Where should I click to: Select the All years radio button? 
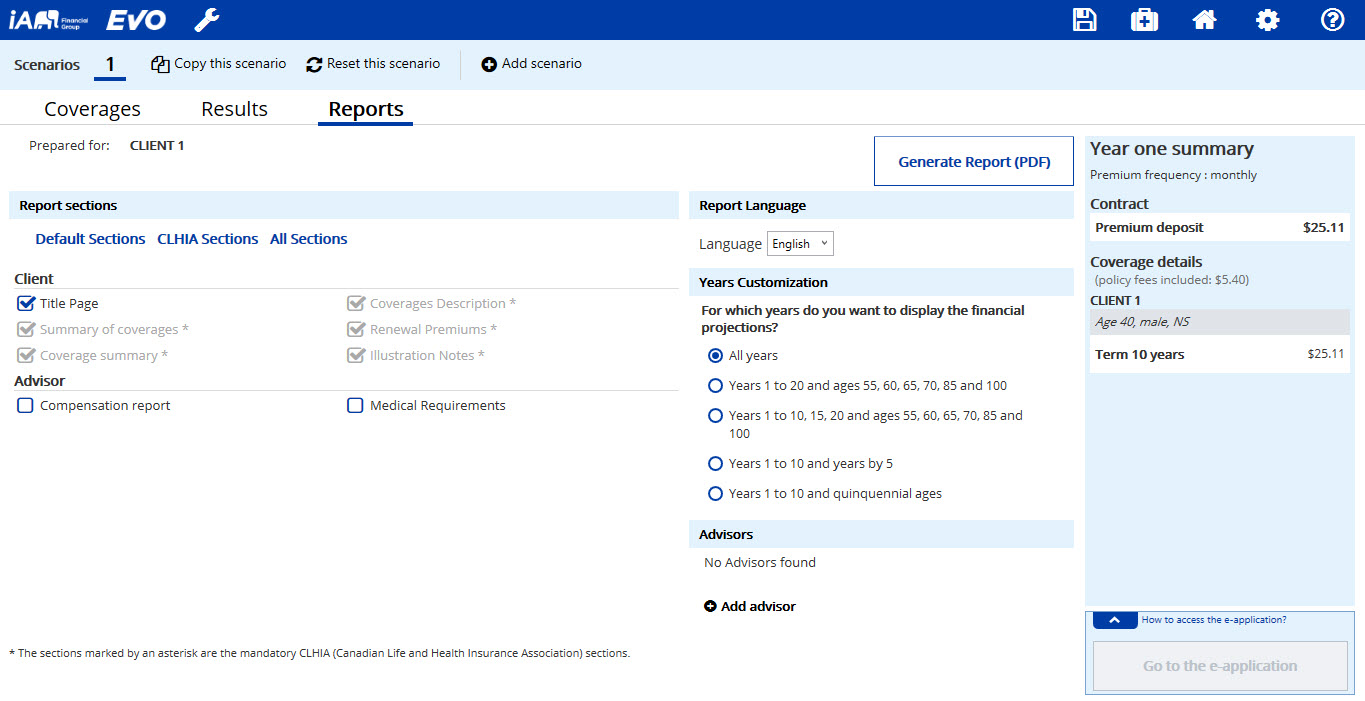click(715, 355)
